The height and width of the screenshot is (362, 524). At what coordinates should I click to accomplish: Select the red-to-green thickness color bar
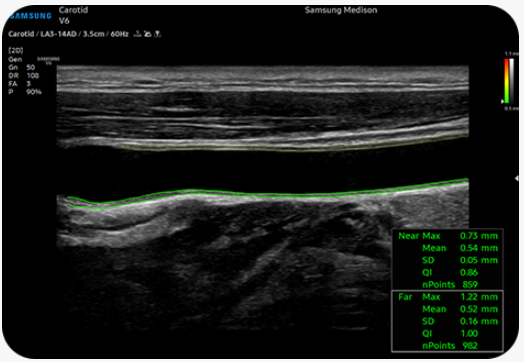pos(507,81)
